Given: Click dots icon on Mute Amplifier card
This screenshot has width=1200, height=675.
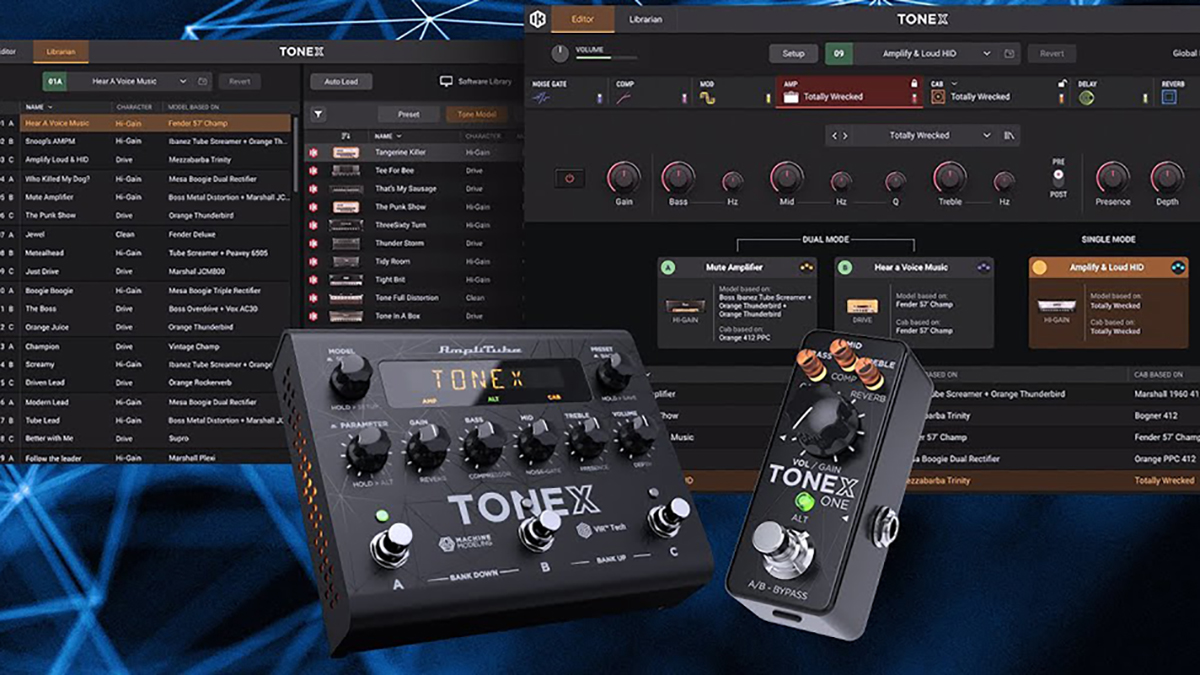Looking at the screenshot, I should (807, 268).
